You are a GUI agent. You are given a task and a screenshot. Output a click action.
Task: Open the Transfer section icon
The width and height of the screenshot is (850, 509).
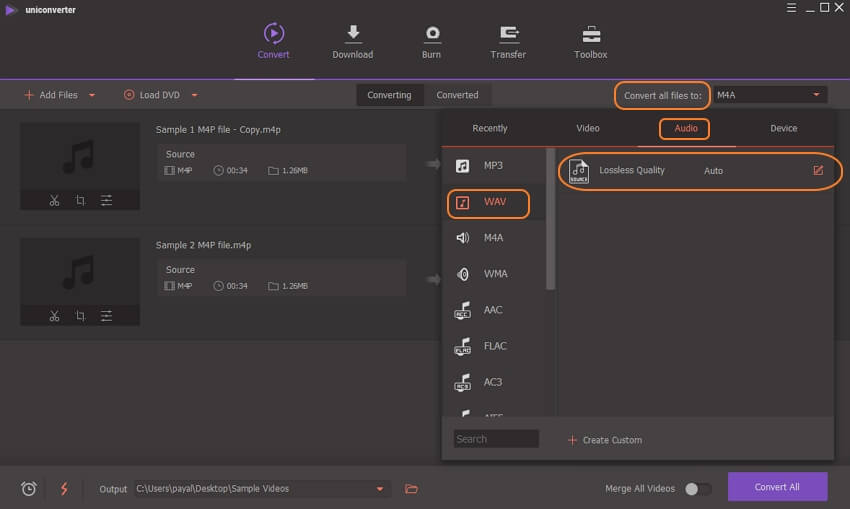pyautogui.click(x=508, y=34)
